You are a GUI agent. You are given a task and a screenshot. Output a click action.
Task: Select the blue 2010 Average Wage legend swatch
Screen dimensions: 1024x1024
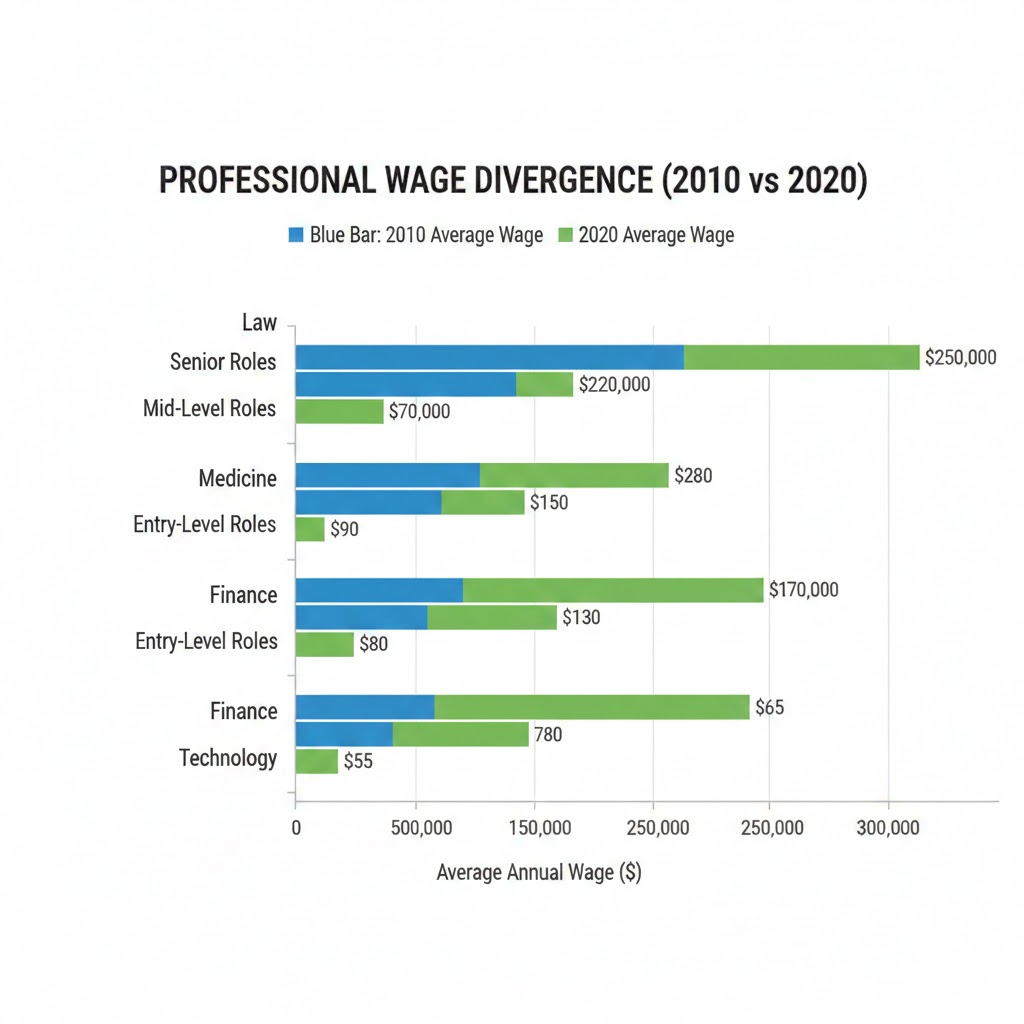[295, 234]
